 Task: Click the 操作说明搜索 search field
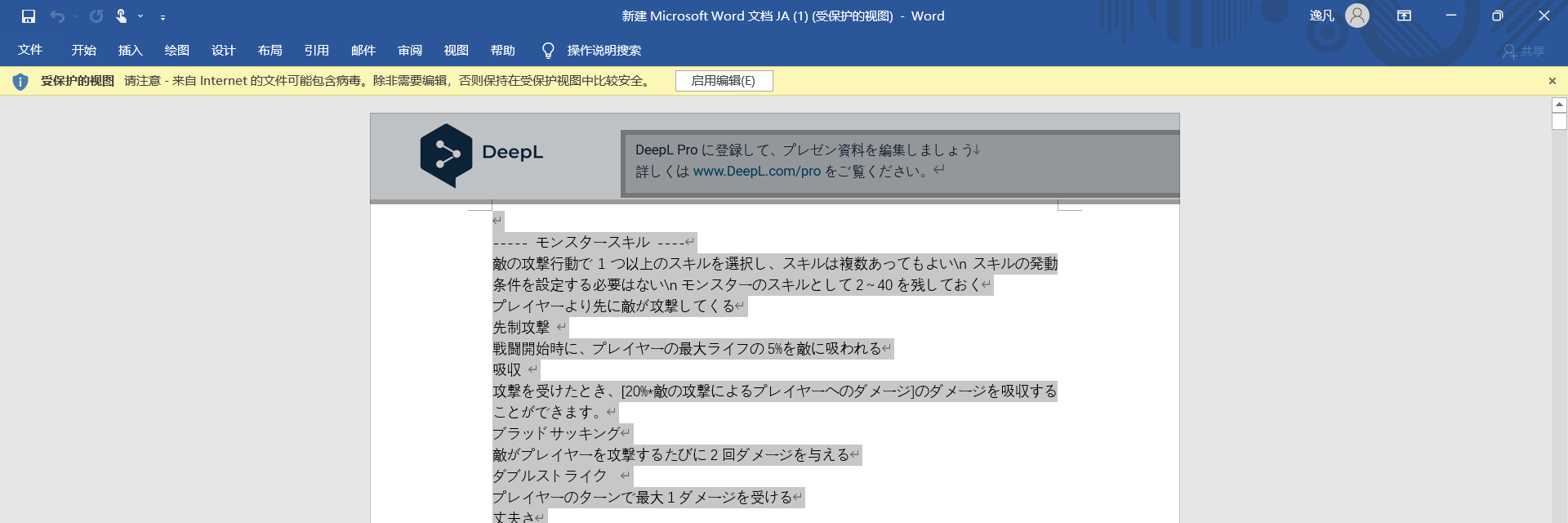604,51
